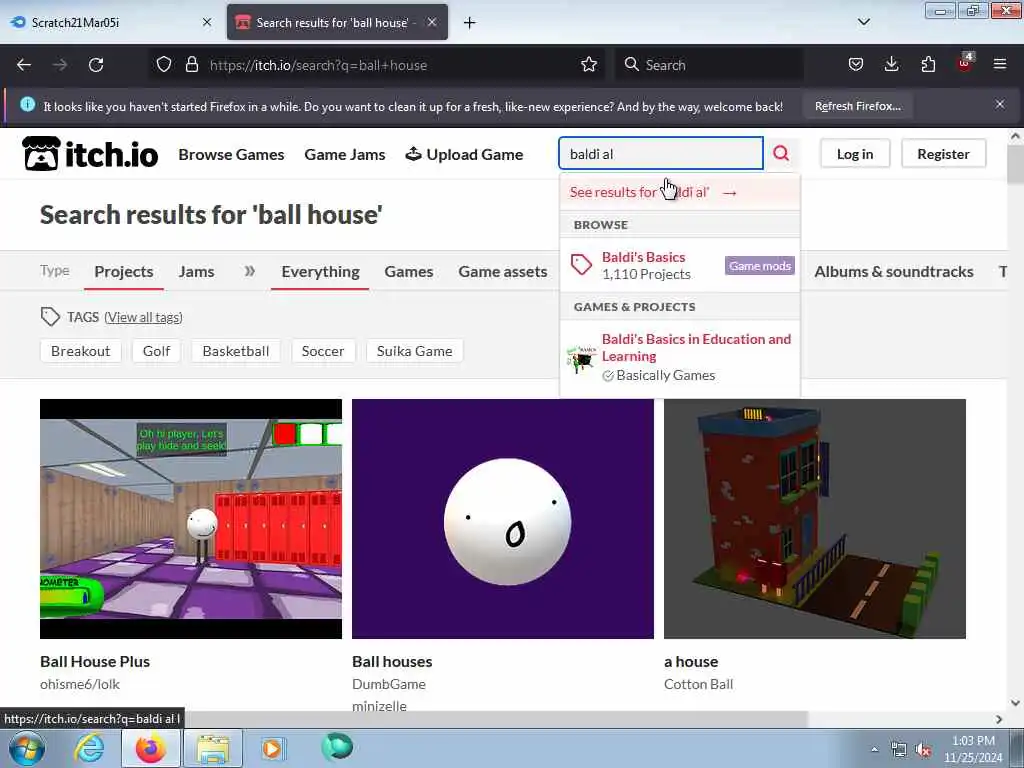This screenshot has height=768, width=1024.
Task: Open the Pocket save icon
Action: 856,65
